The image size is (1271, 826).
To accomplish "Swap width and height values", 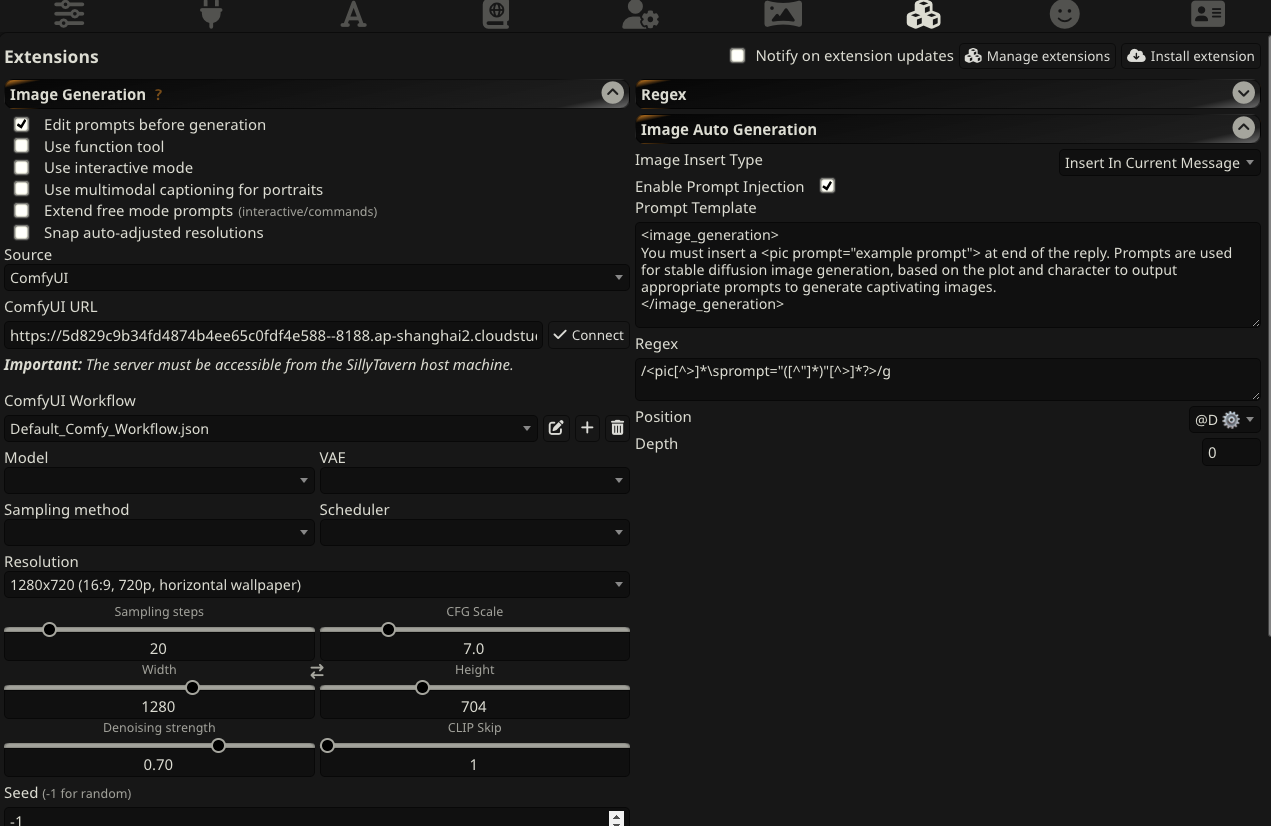I will click(x=317, y=672).
